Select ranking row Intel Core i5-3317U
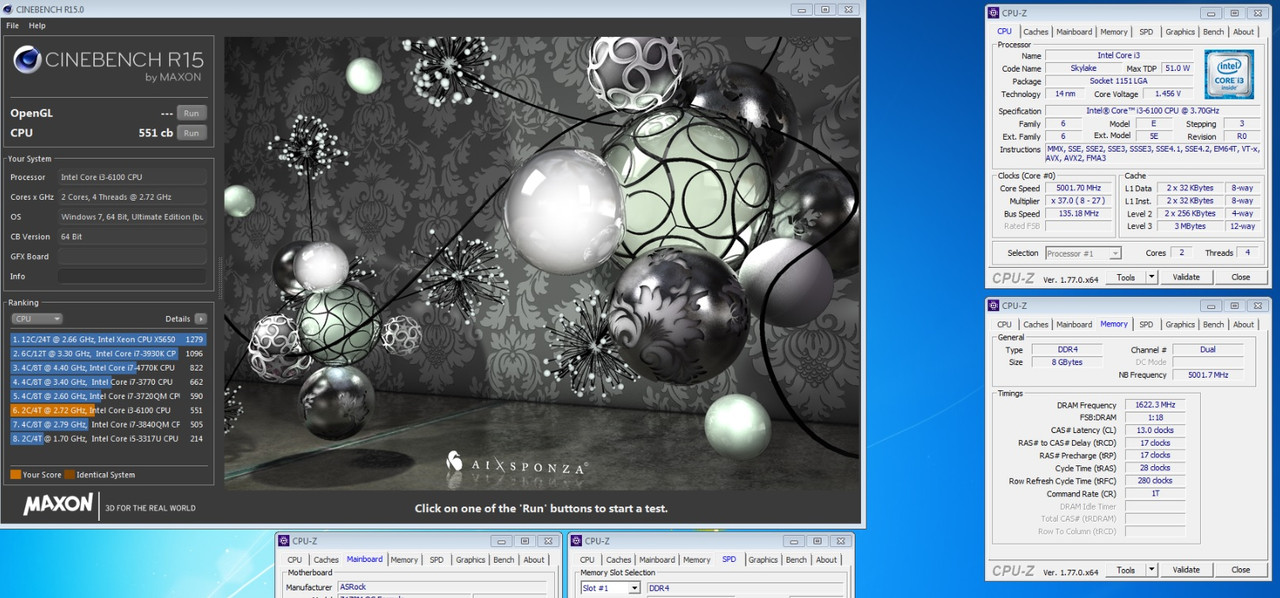The height and width of the screenshot is (598, 1280). (108, 438)
